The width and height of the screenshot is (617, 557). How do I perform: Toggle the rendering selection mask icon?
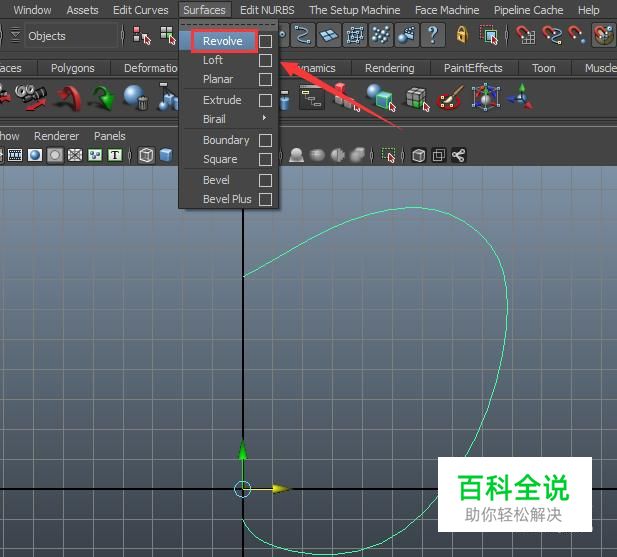tap(407, 35)
